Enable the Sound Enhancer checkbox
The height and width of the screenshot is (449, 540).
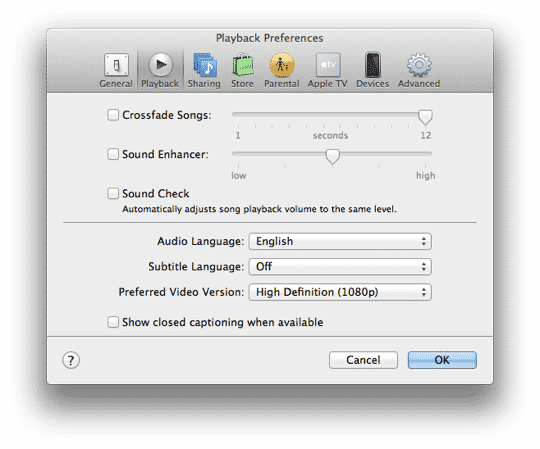tap(113, 154)
